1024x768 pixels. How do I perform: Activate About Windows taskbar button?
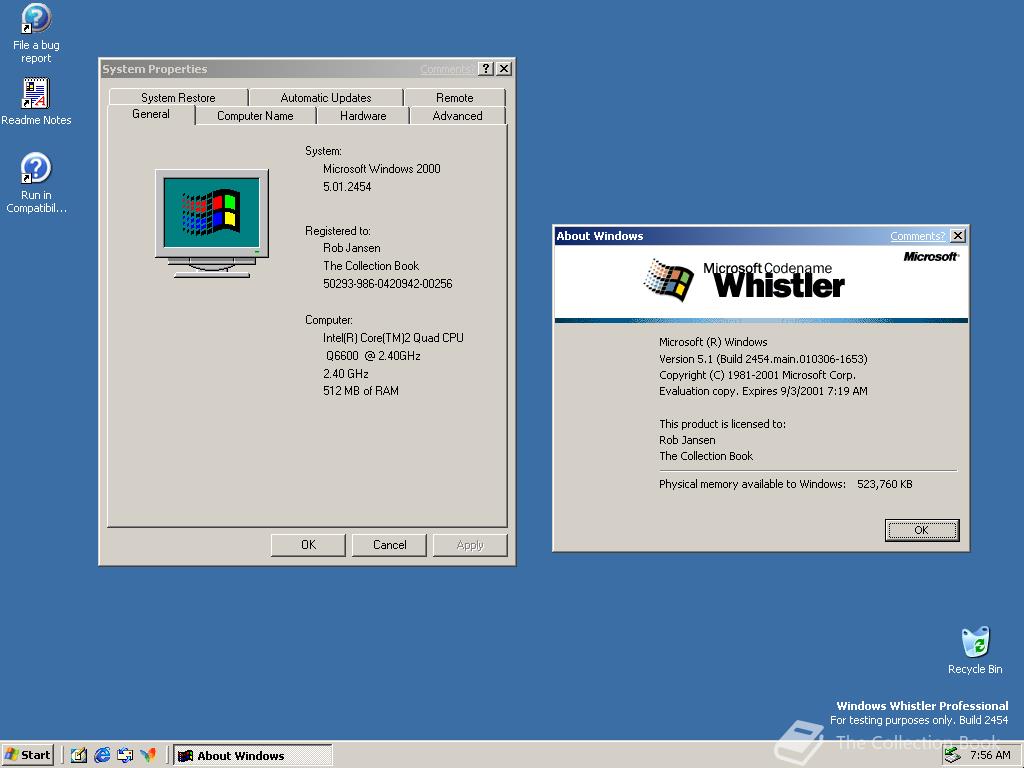click(x=253, y=756)
